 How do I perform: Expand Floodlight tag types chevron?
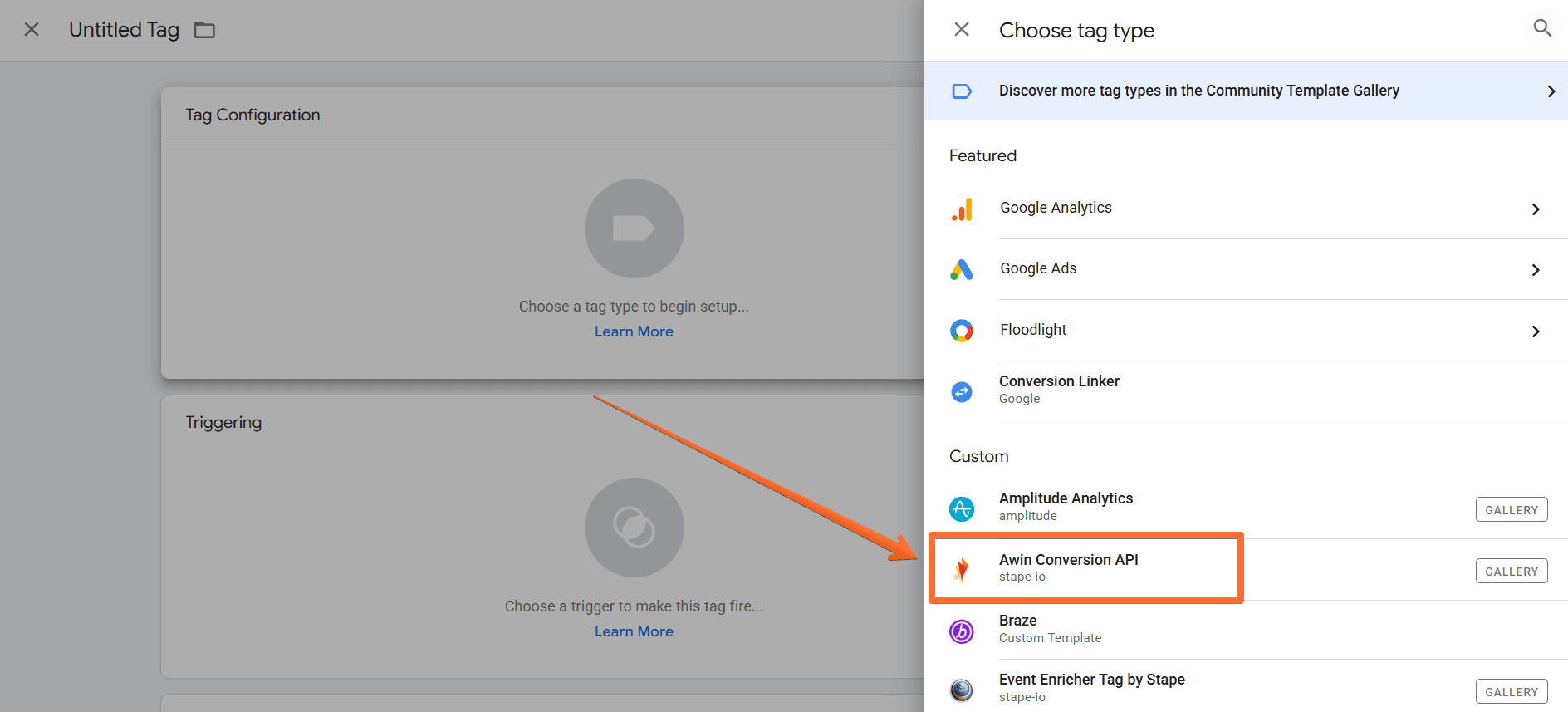pos(1535,331)
